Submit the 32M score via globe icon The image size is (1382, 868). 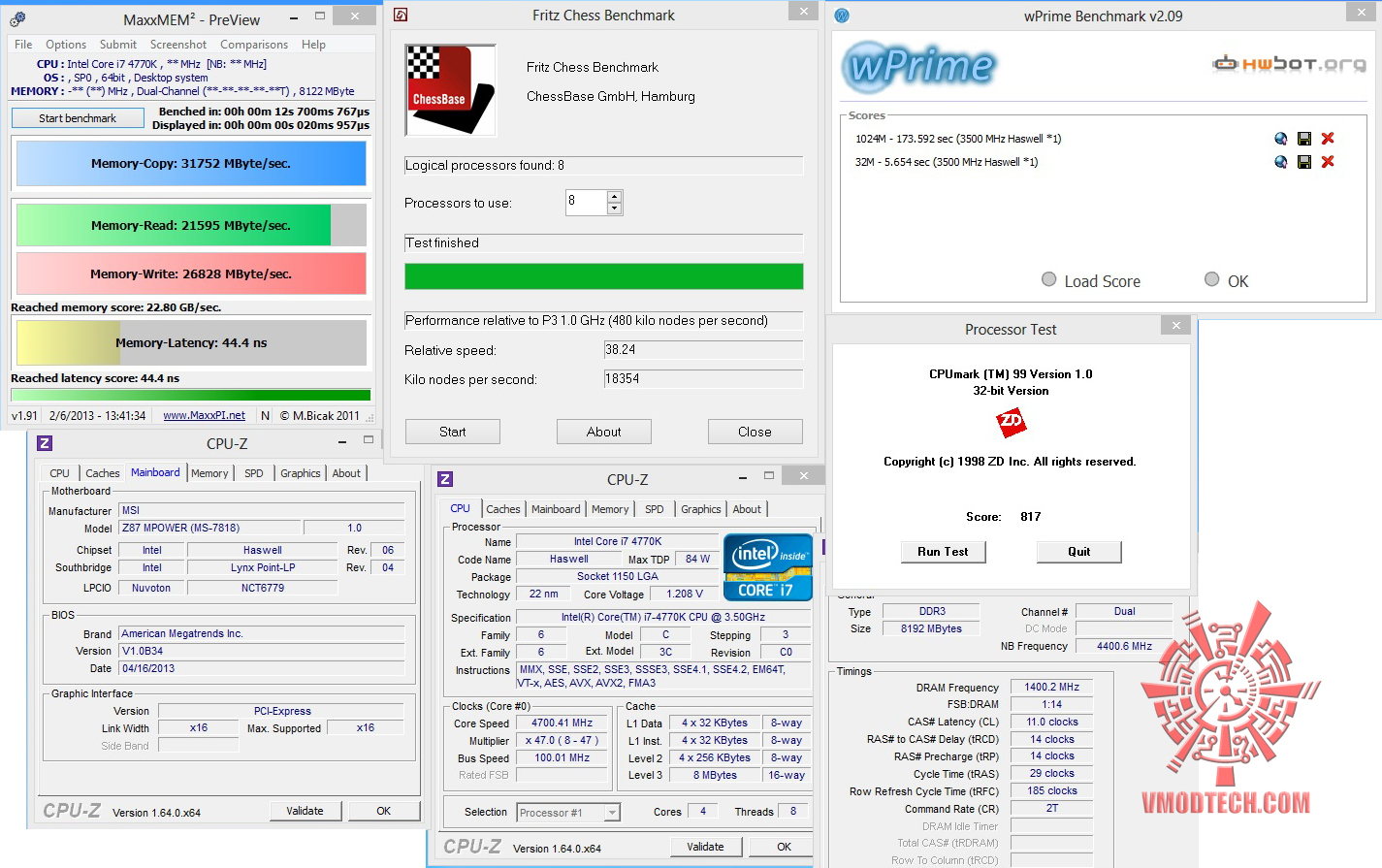(1281, 162)
